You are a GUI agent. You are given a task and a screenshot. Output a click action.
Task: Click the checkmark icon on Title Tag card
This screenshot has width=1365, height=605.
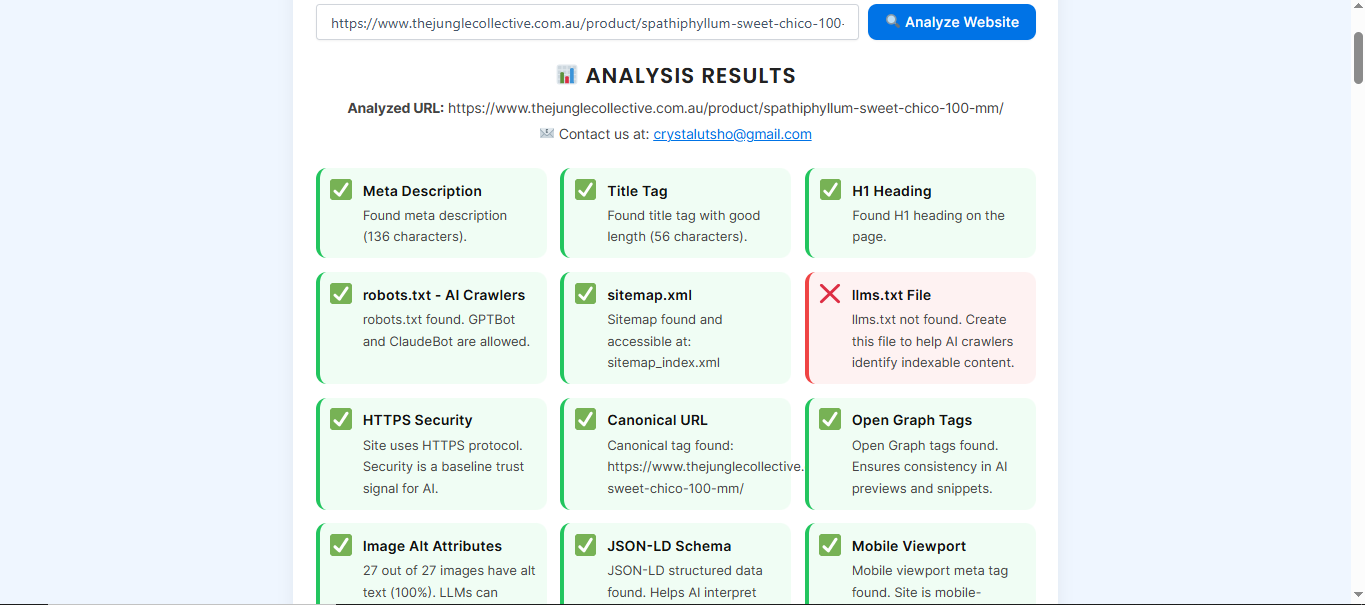(x=585, y=190)
